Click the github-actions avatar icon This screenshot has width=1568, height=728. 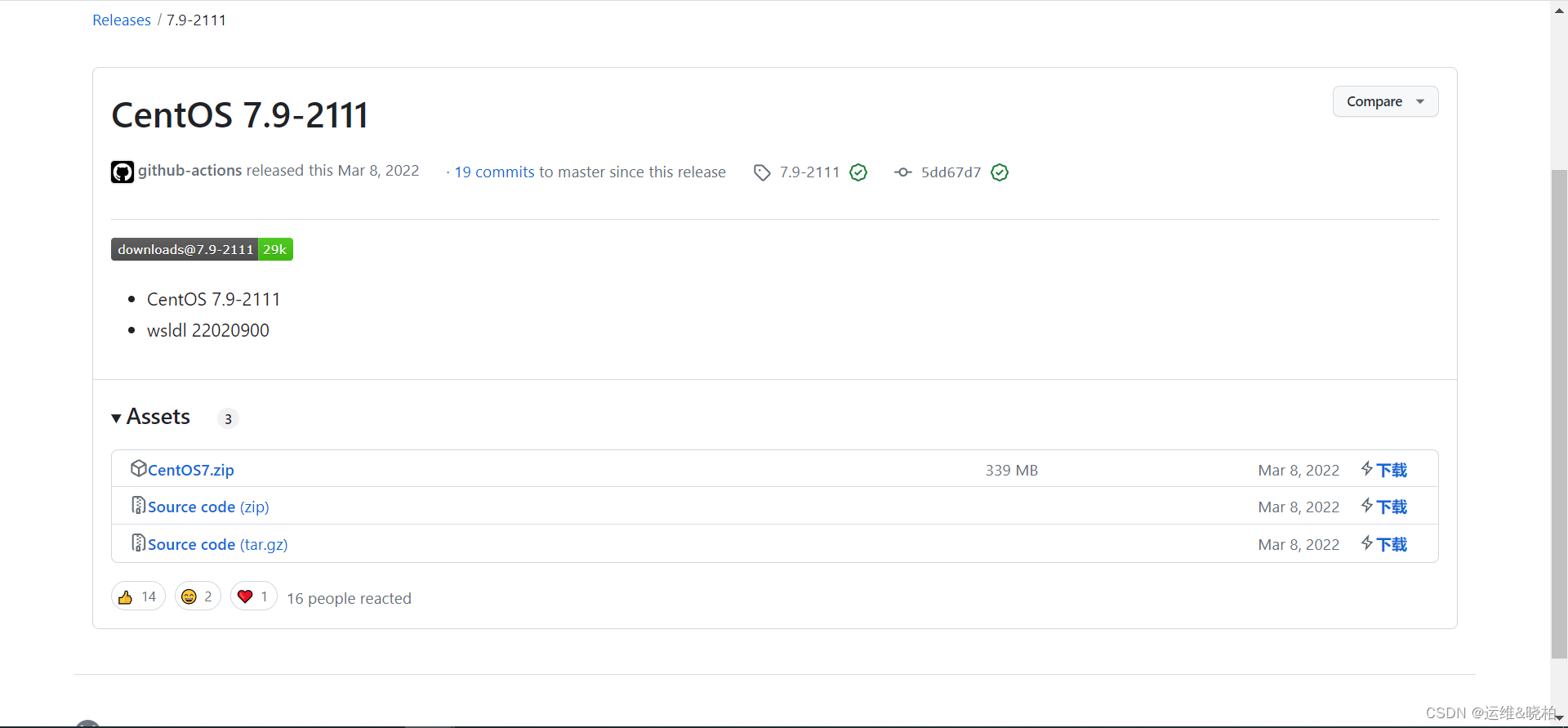click(x=122, y=172)
